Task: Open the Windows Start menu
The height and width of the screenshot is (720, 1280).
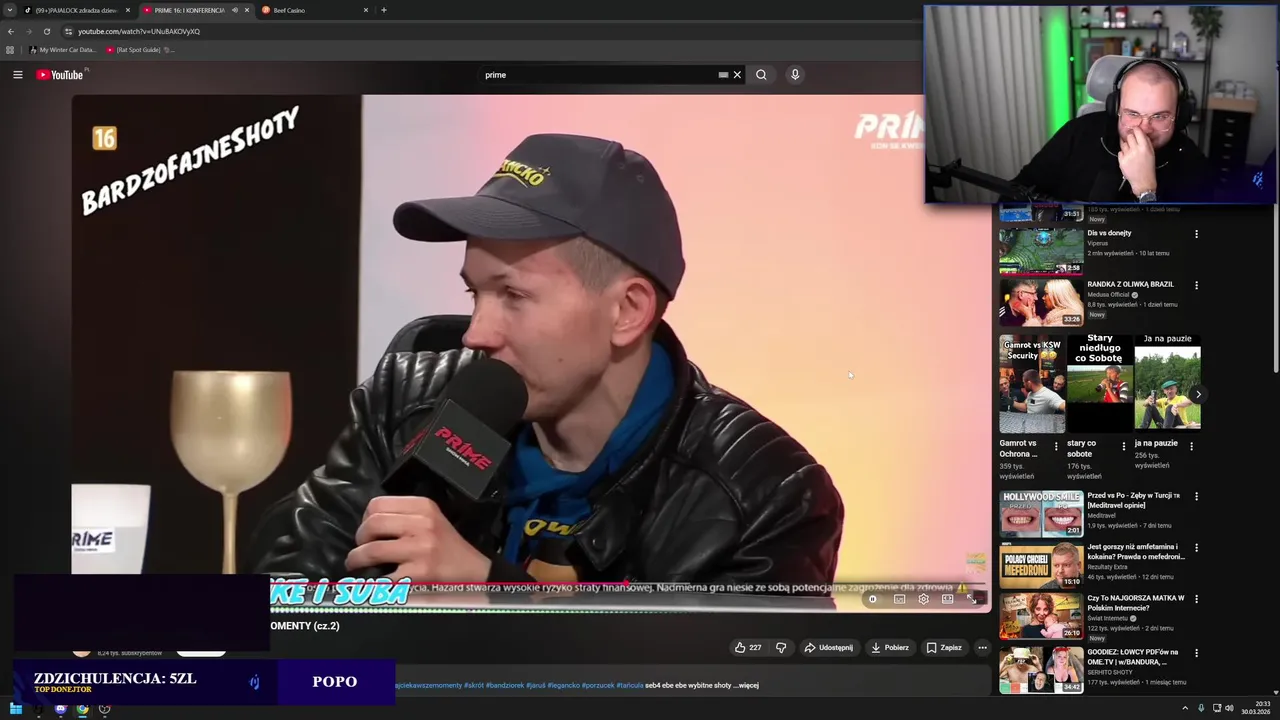Action: pyautogui.click(x=15, y=709)
